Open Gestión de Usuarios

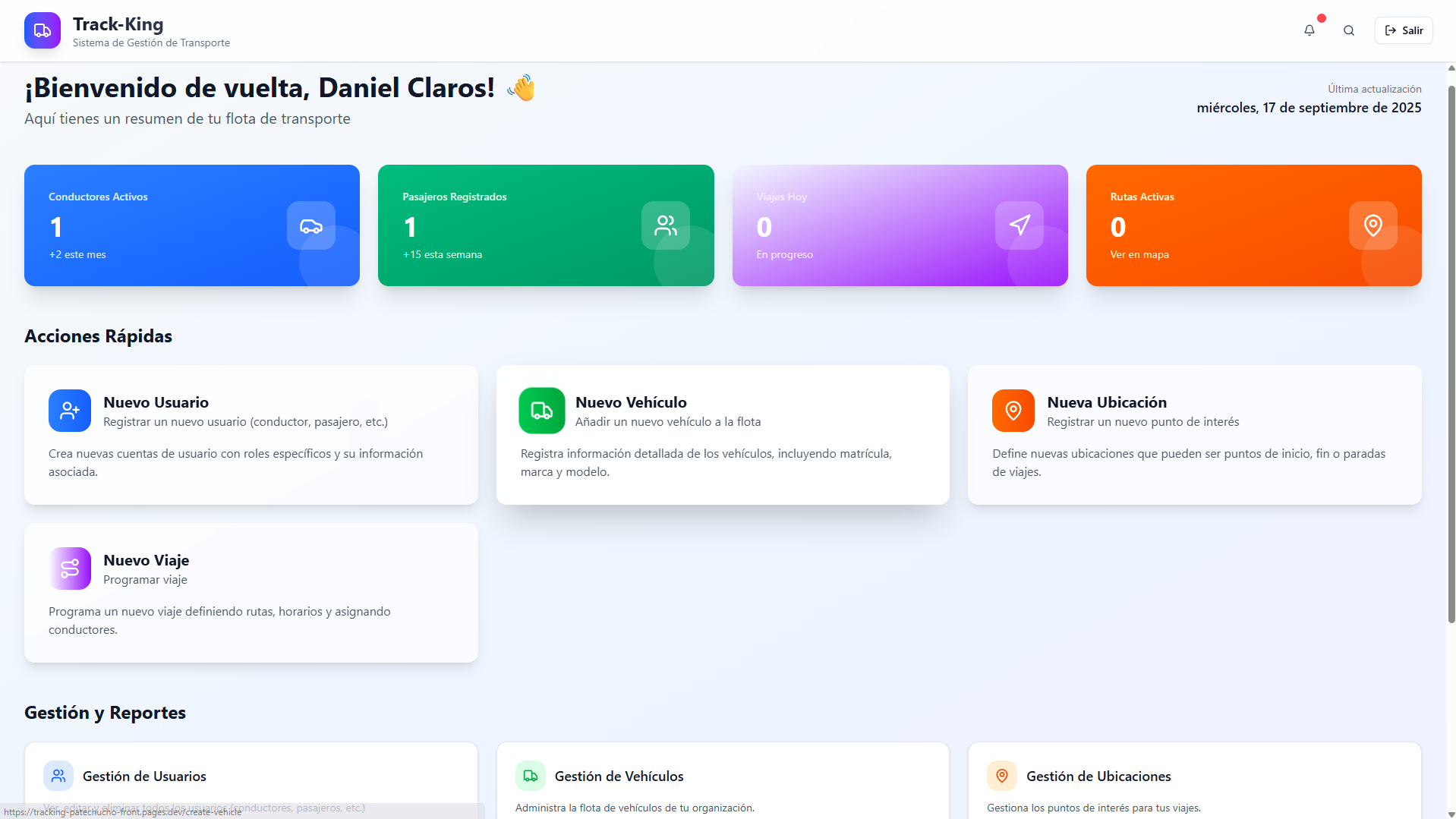[x=144, y=776]
